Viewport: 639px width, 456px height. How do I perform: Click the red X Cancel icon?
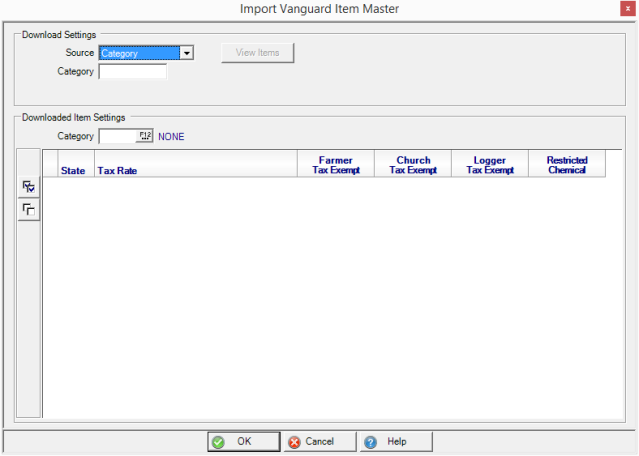[294, 442]
